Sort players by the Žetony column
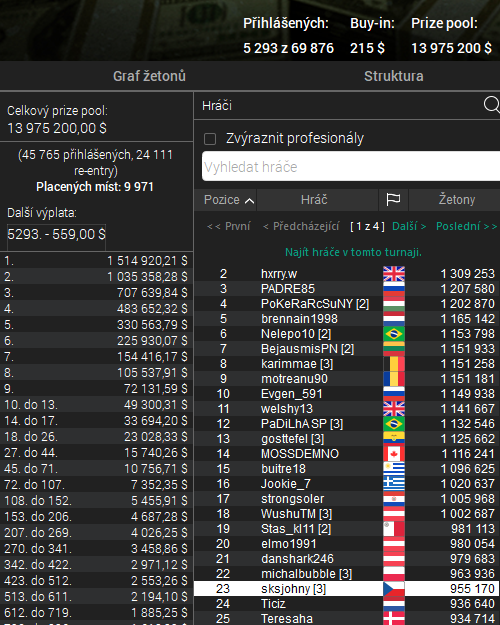This screenshot has height=625, width=500. pos(457,200)
